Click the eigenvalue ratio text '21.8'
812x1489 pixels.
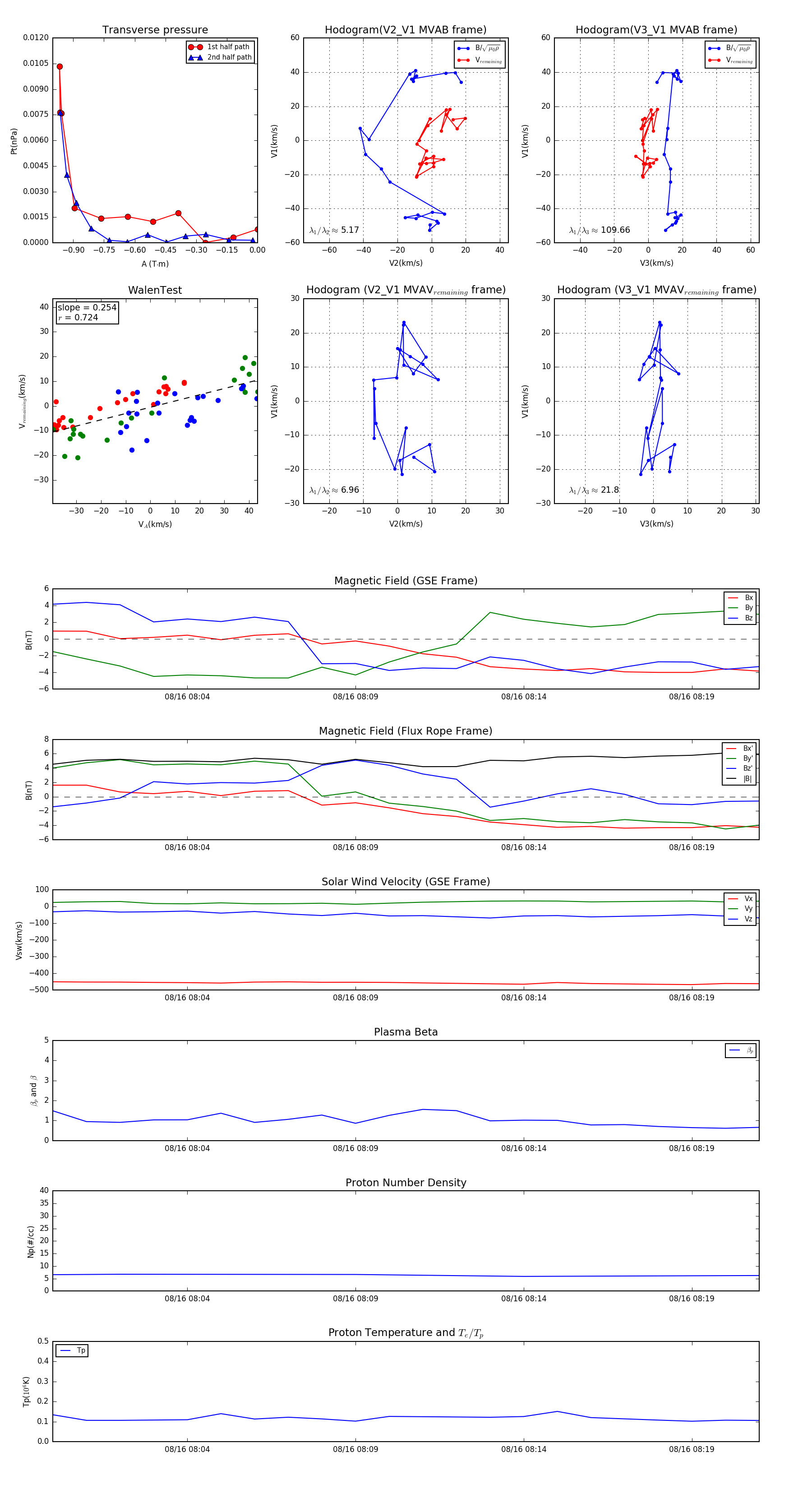click(x=610, y=490)
